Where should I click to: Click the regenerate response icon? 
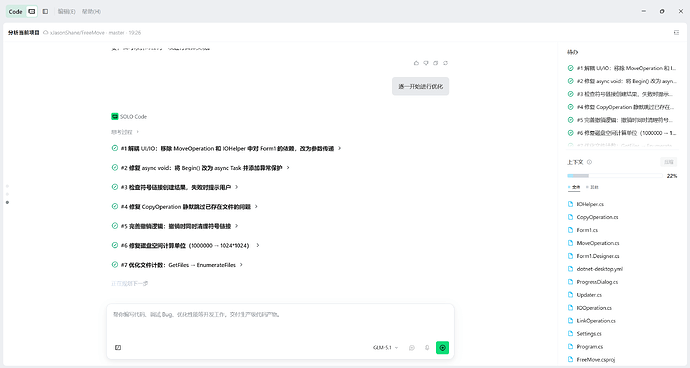click(x=445, y=63)
